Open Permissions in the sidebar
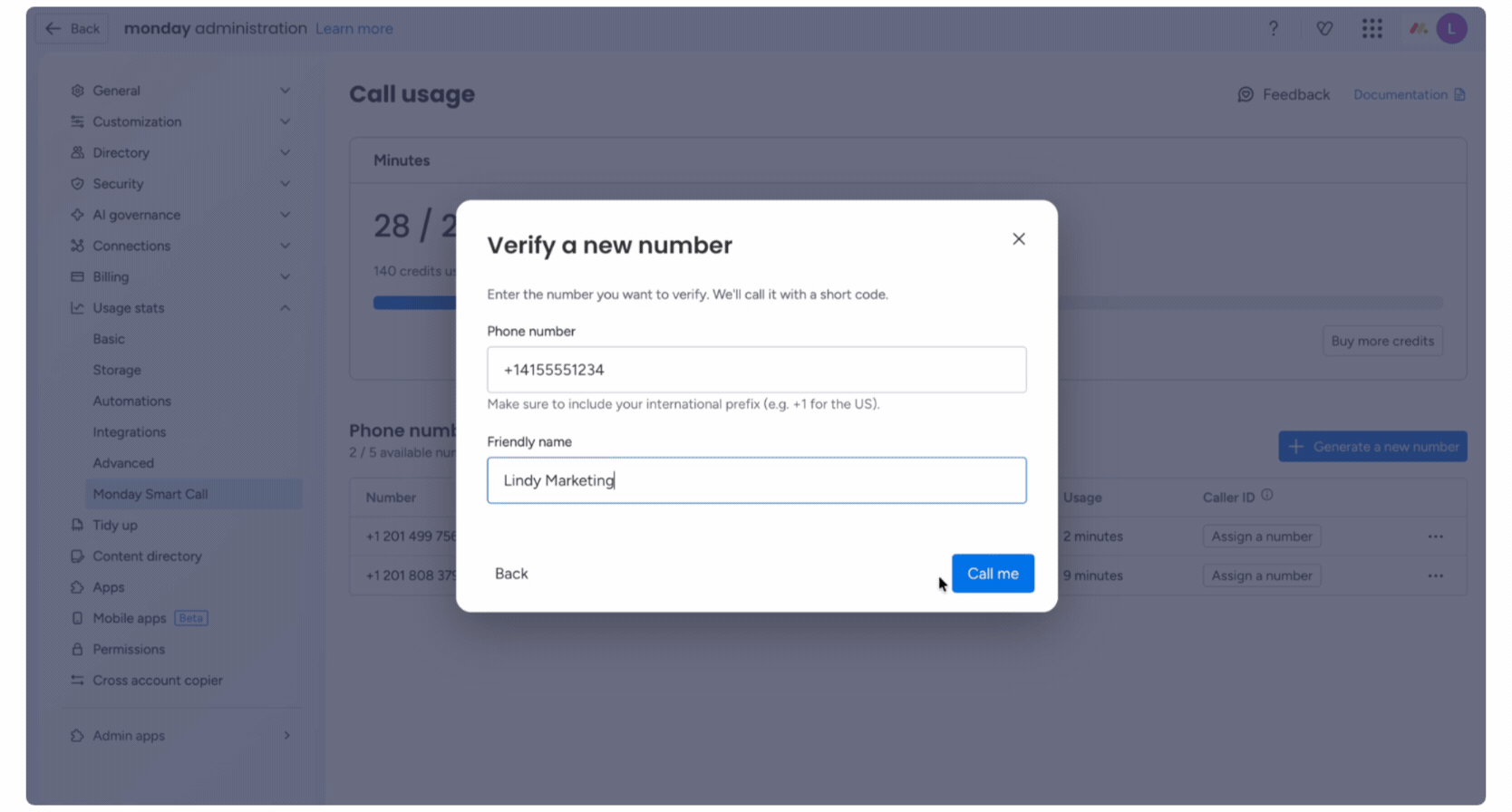Image resolution: width=1512 pixels, height=812 pixels. tap(129, 650)
